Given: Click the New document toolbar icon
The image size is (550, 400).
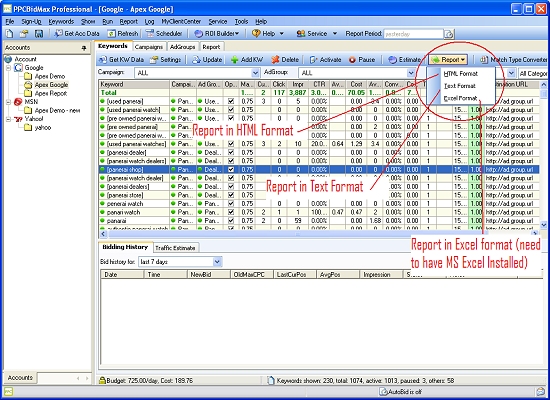Looking at the screenshot, I should tap(9, 34).
